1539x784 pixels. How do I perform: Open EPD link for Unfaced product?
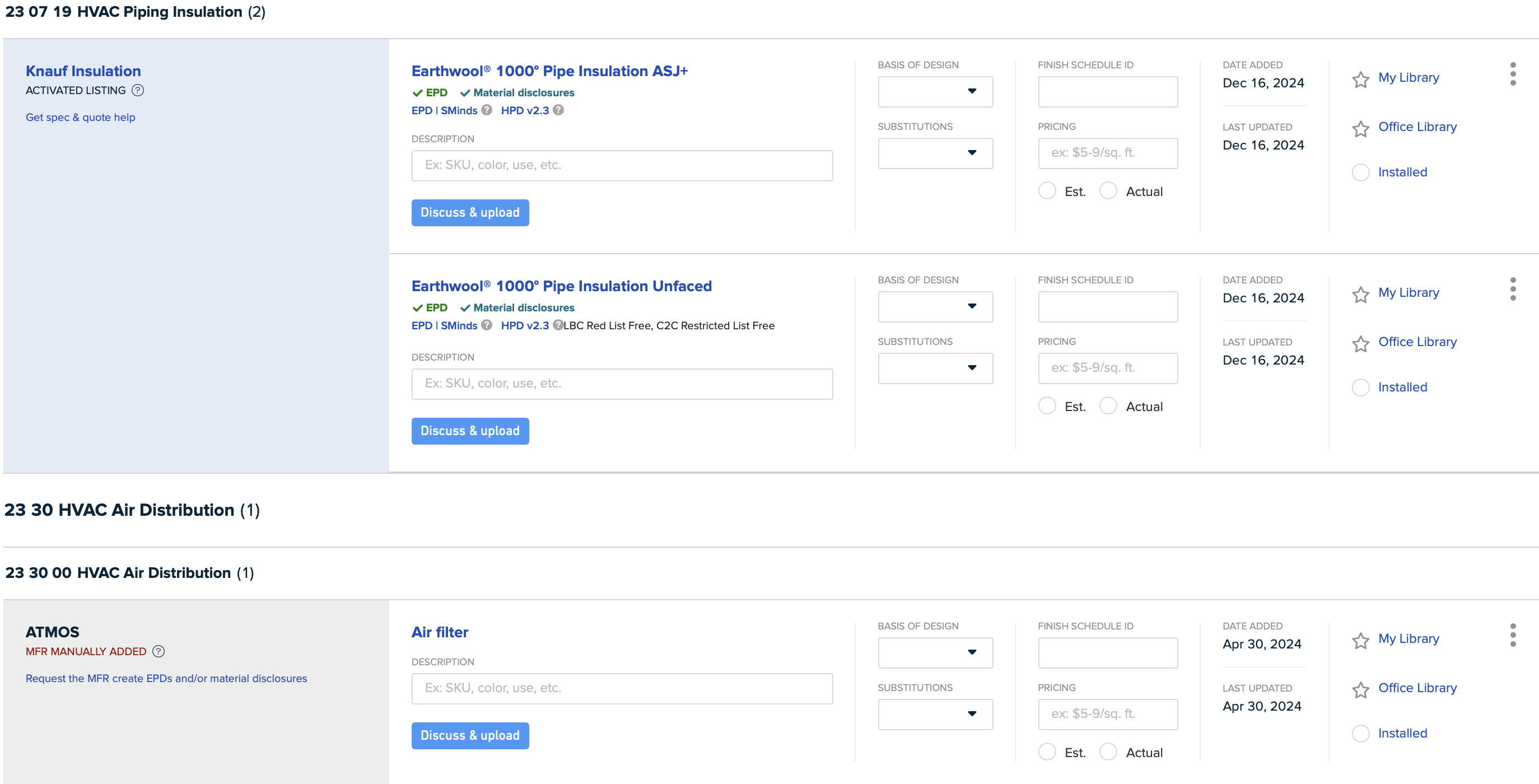tap(422, 326)
